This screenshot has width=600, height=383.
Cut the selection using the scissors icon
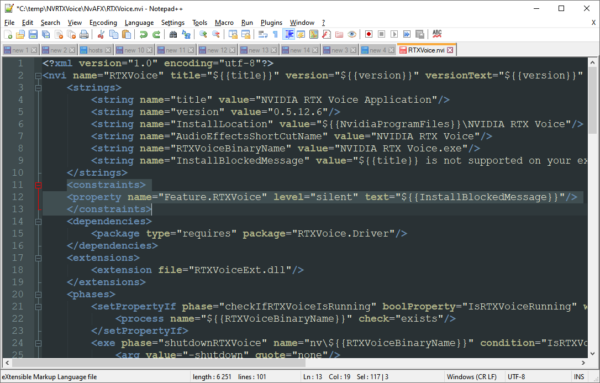[x=101, y=34]
